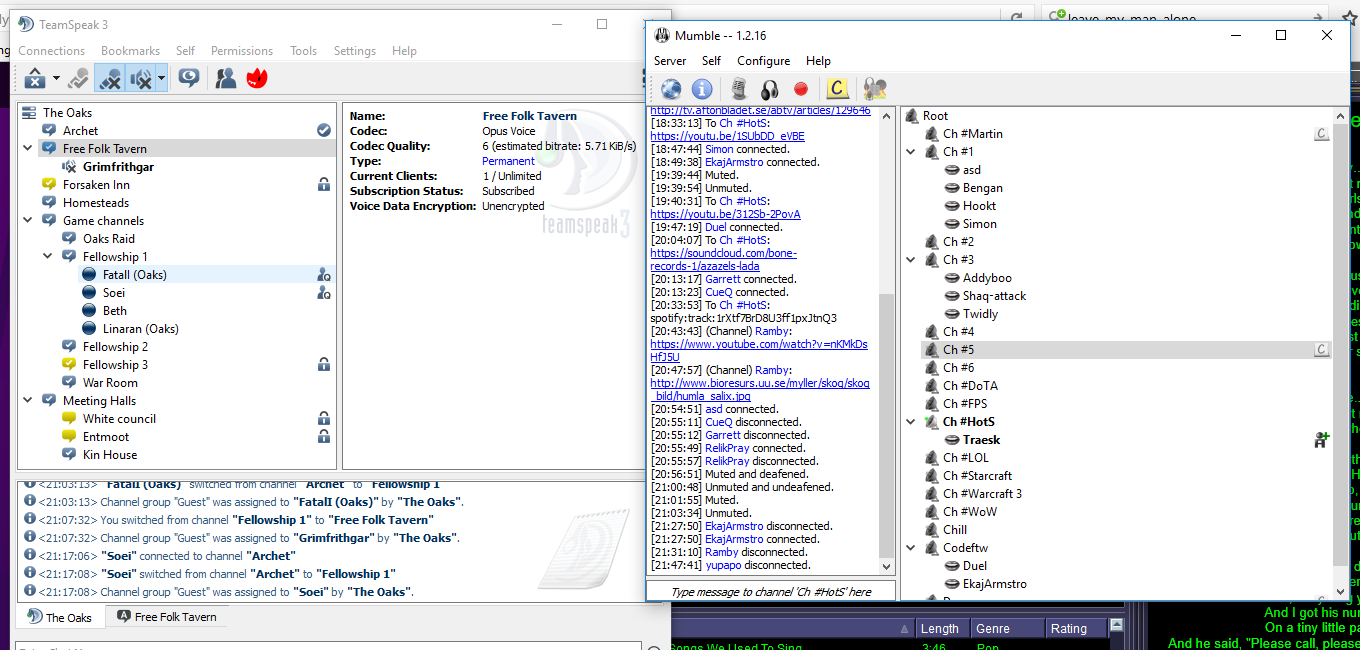This screenshot has height=650, width=1360.
Task: Show Mumble server information icon
Action: tap(702, 89)
